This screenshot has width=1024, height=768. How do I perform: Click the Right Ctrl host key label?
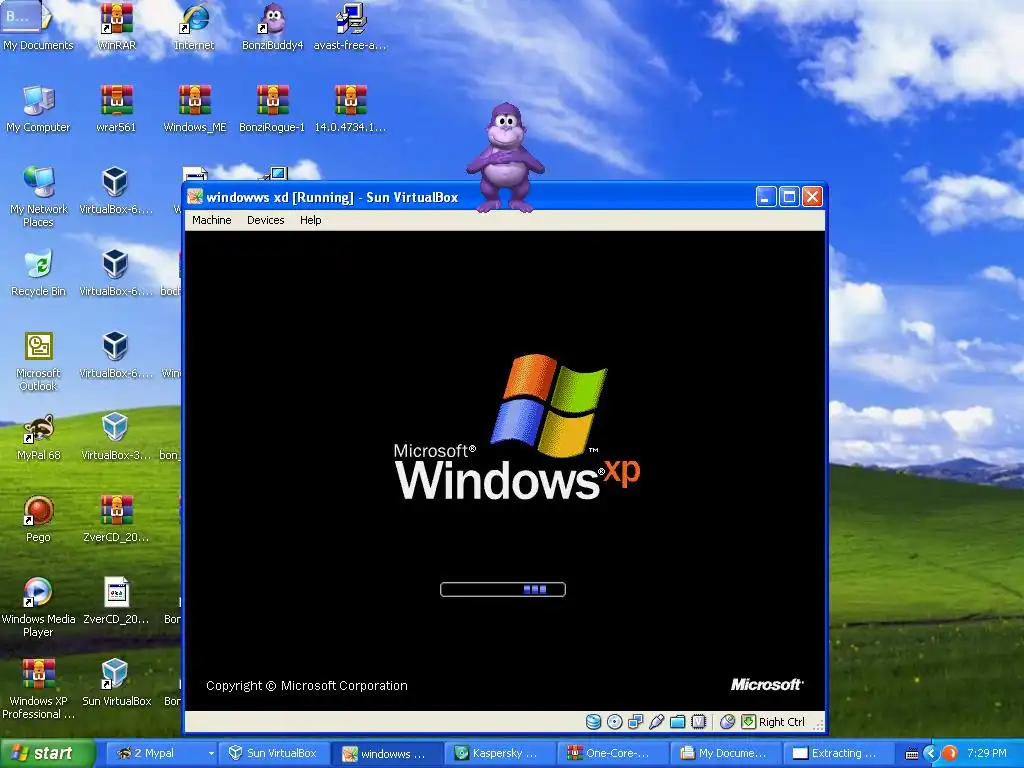782,722
